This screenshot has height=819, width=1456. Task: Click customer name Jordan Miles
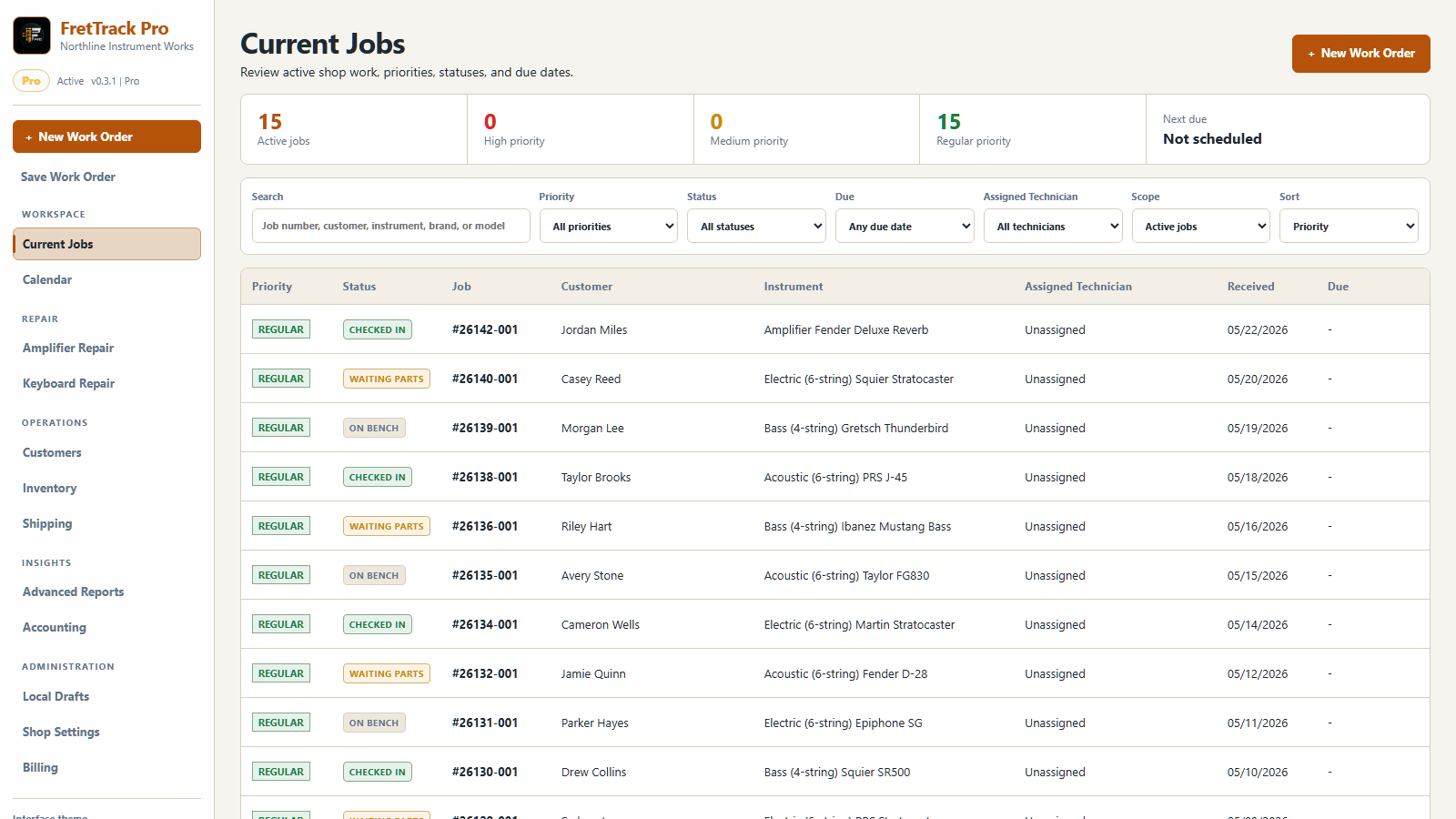(x=594, y=329)
